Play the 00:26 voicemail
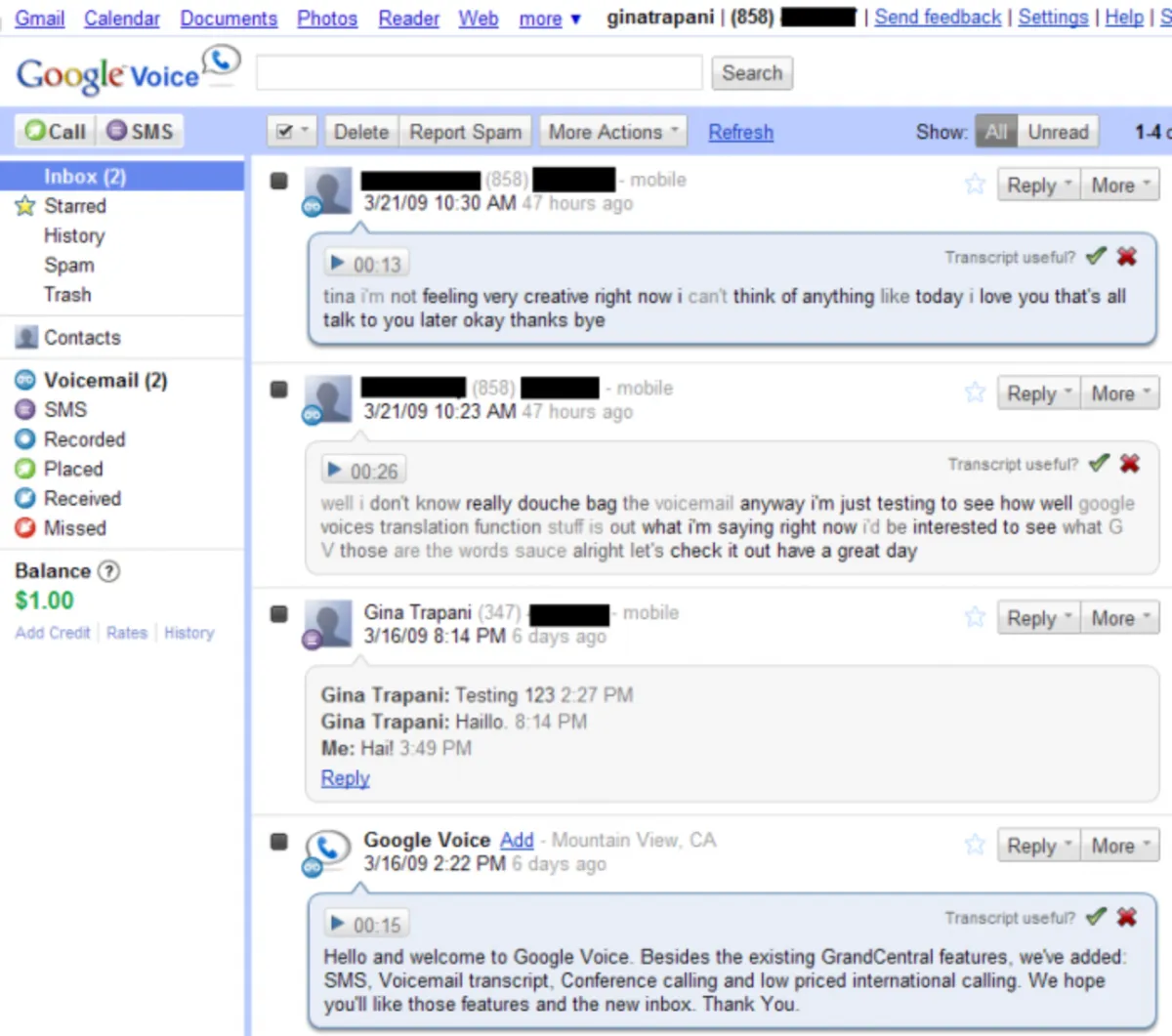Screen dimensions: 1172x1036 coord(363,471)
